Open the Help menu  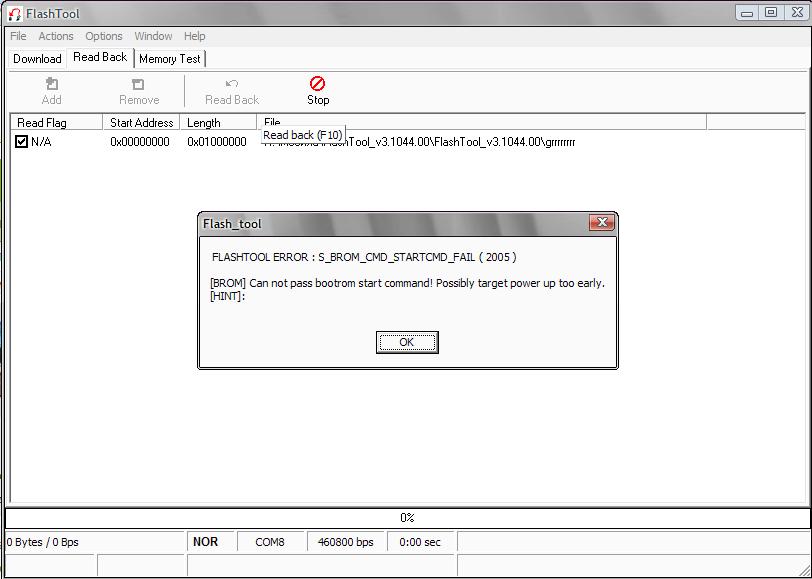pyautogui.click(x=195, y=36)
